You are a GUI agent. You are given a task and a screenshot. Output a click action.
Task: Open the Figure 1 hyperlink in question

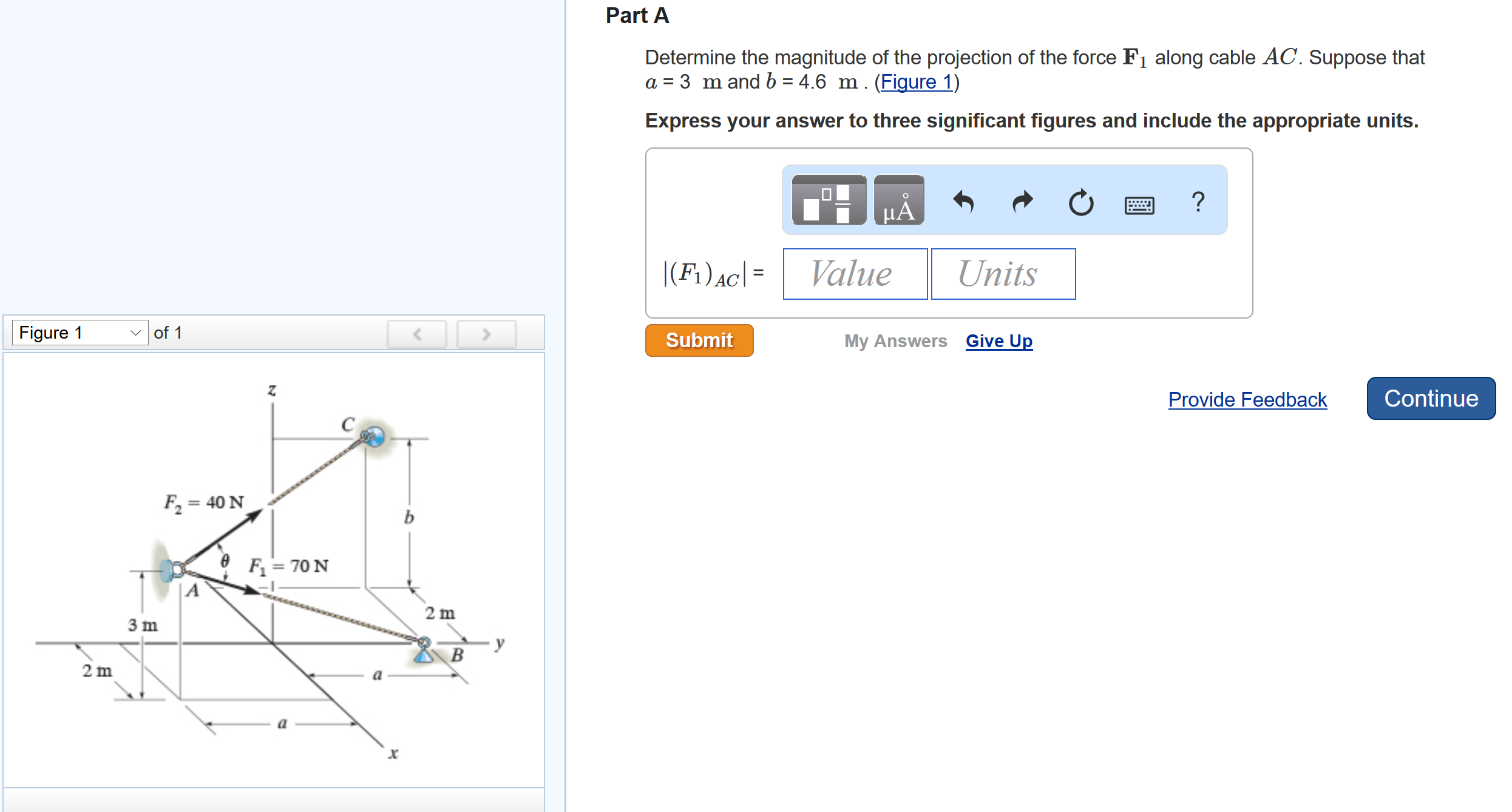coord(916,82)
